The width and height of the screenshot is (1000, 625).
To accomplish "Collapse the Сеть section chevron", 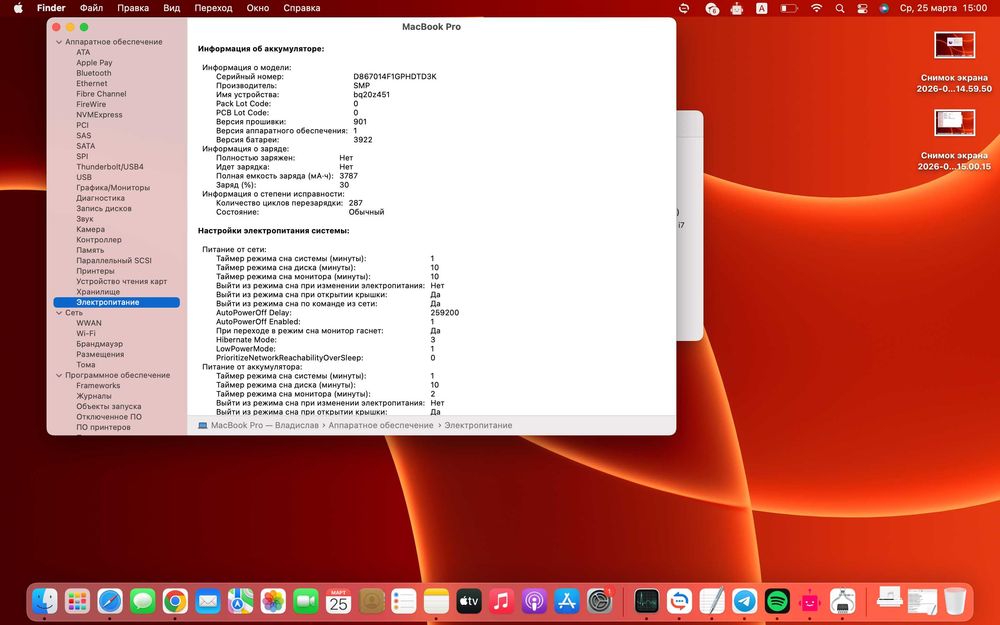I will click(x=59, y=313).
